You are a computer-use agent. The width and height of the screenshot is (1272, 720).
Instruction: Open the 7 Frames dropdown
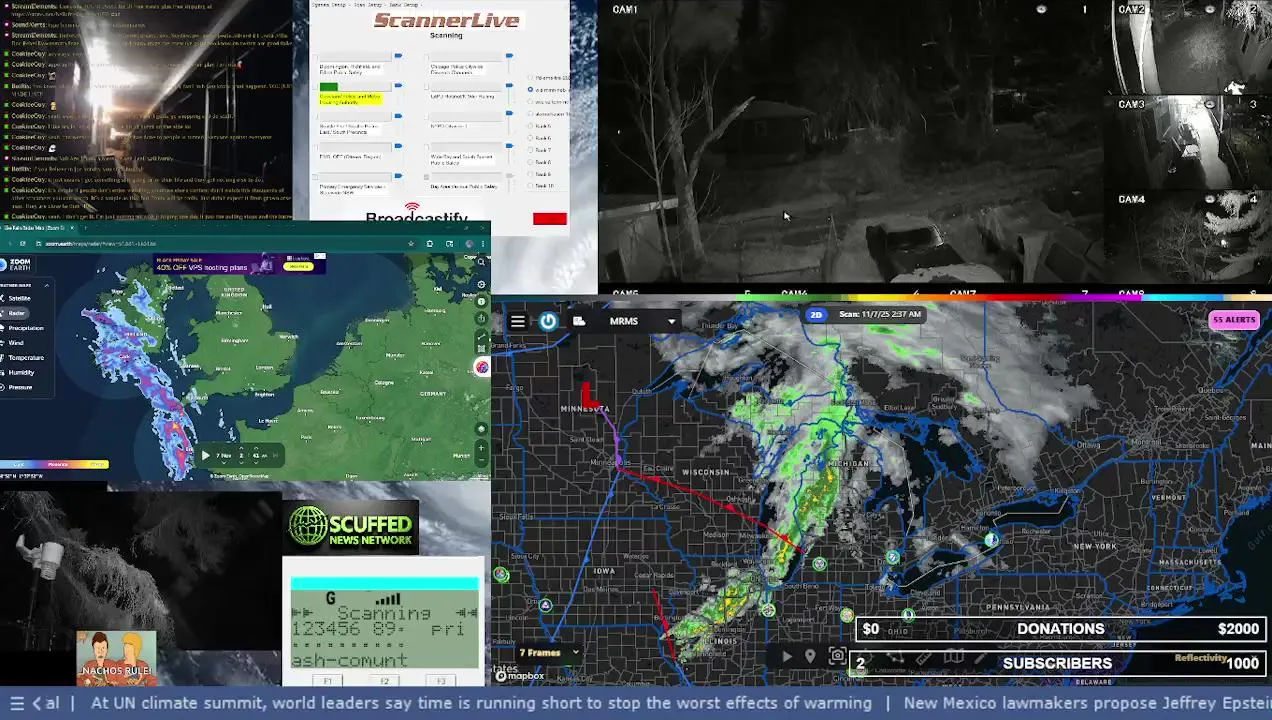click(x=547, y=653)
